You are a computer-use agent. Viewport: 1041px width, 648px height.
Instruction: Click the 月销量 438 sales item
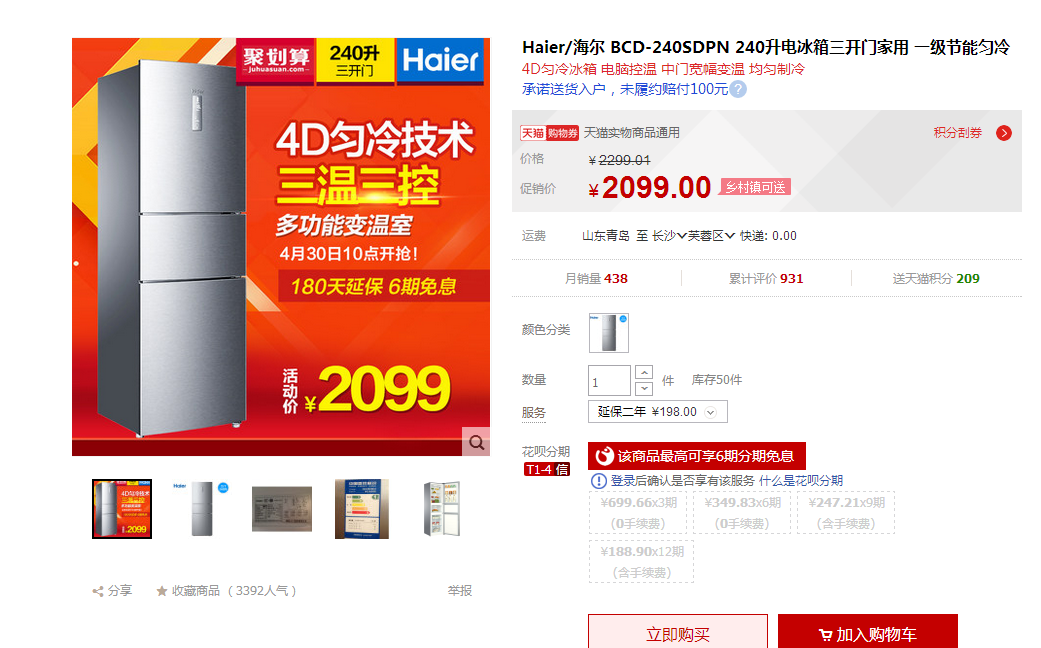(x=596, y=279)
